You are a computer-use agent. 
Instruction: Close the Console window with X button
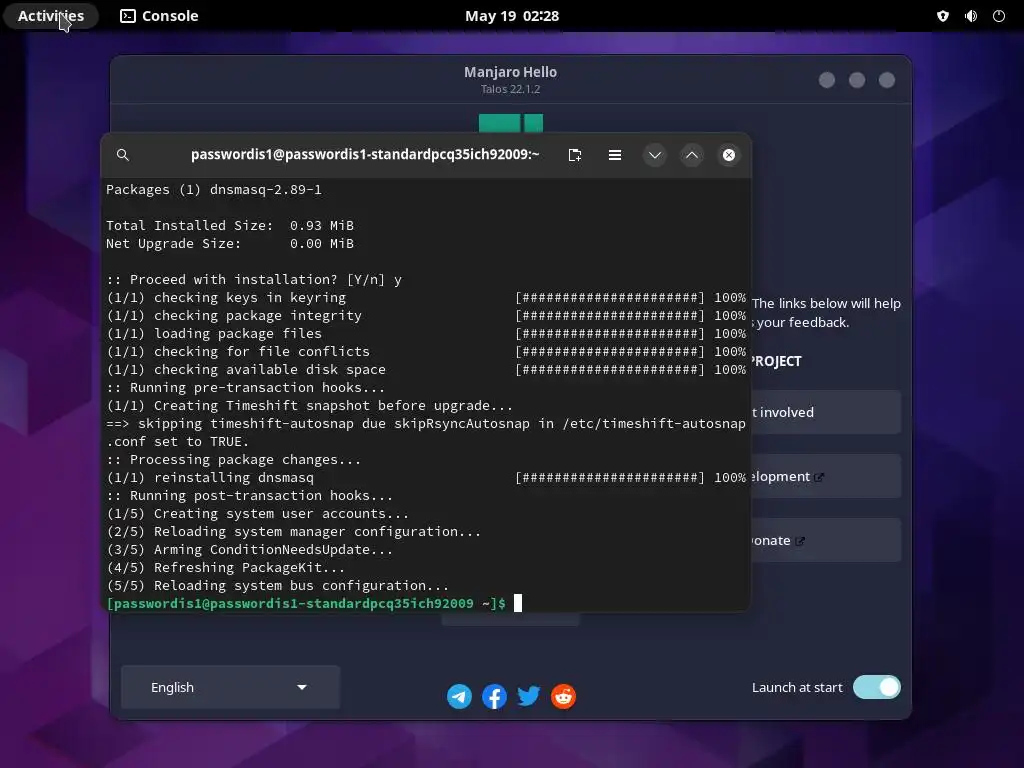(x=729, y=155)
